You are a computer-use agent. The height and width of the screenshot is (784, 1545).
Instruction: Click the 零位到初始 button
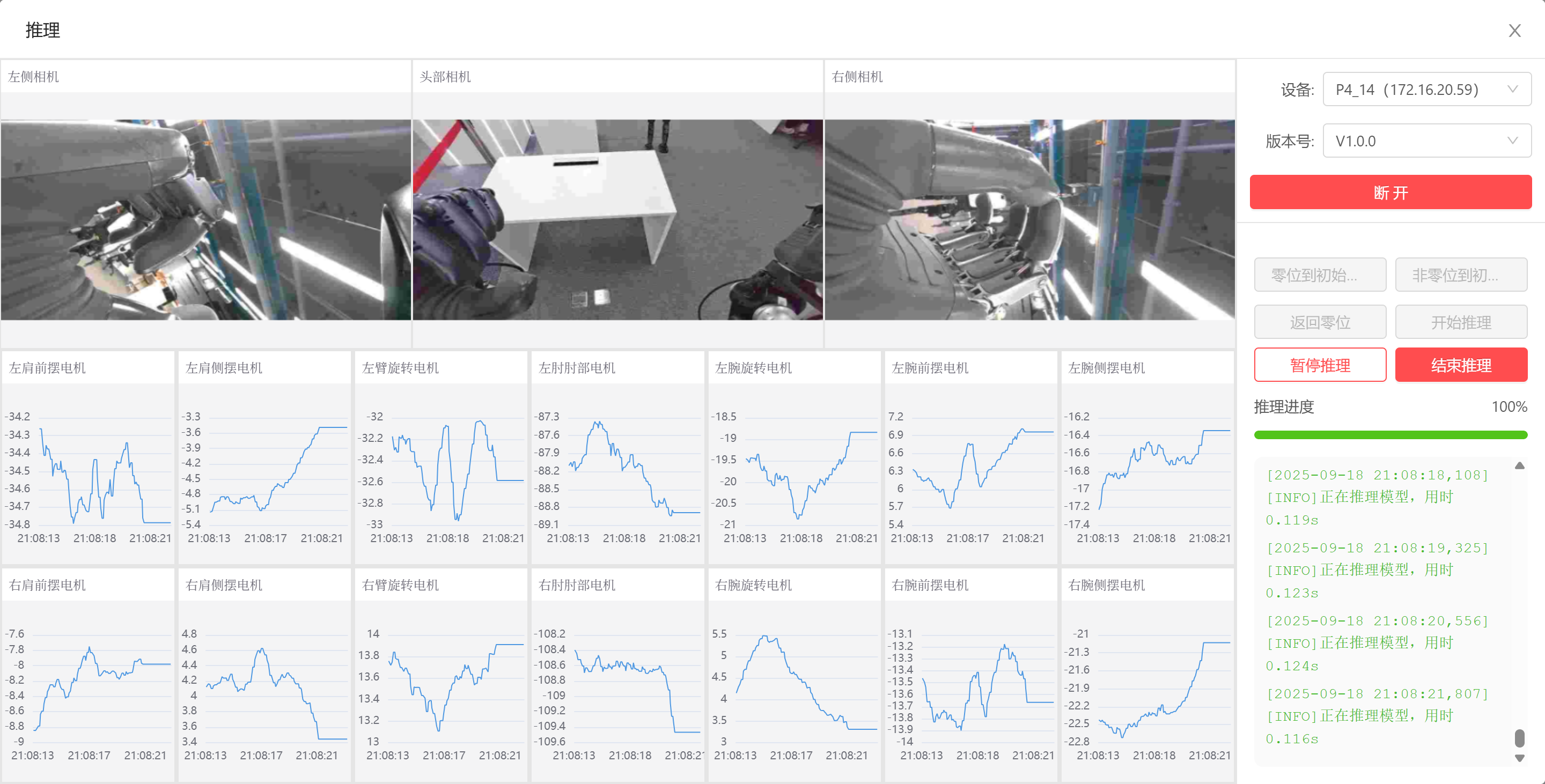pos(1320,275)
